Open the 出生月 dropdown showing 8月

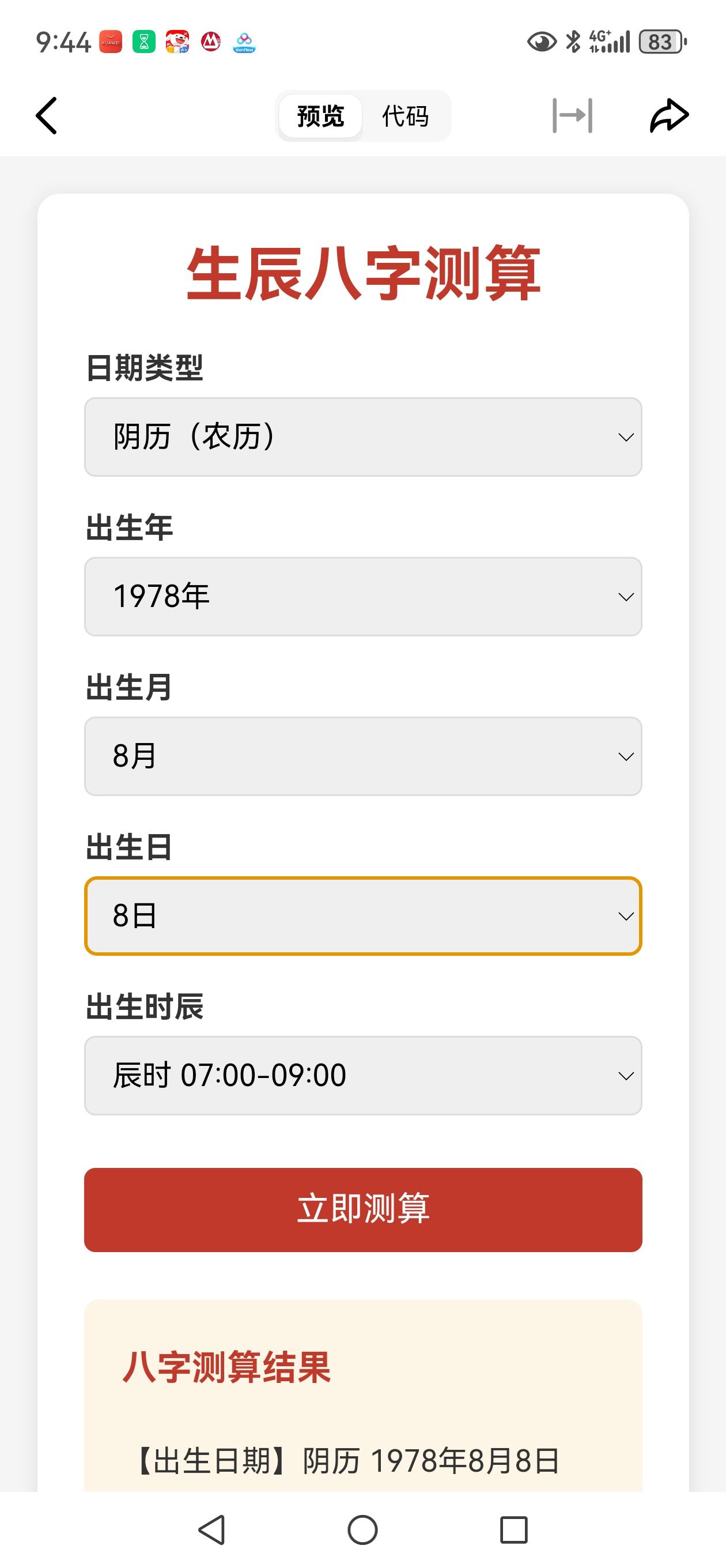coord(364,756)
